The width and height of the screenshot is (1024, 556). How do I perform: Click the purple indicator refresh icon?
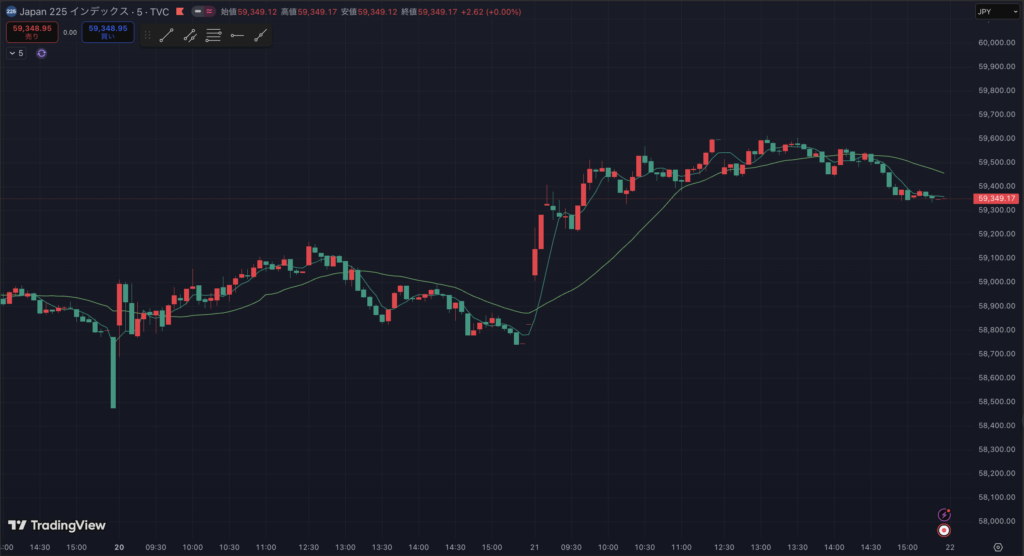(41, 53)
